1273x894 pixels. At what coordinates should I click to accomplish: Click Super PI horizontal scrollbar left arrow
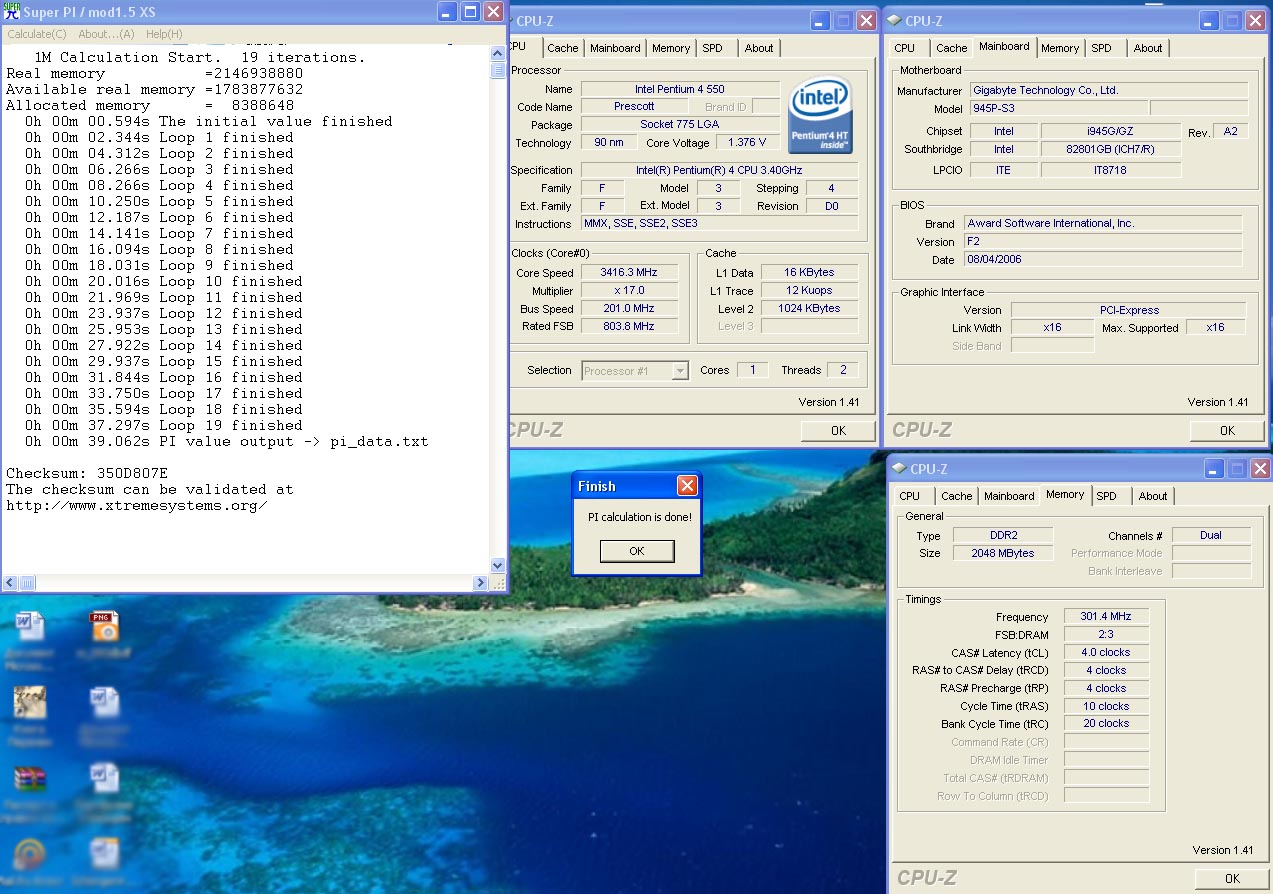(10, 582)
